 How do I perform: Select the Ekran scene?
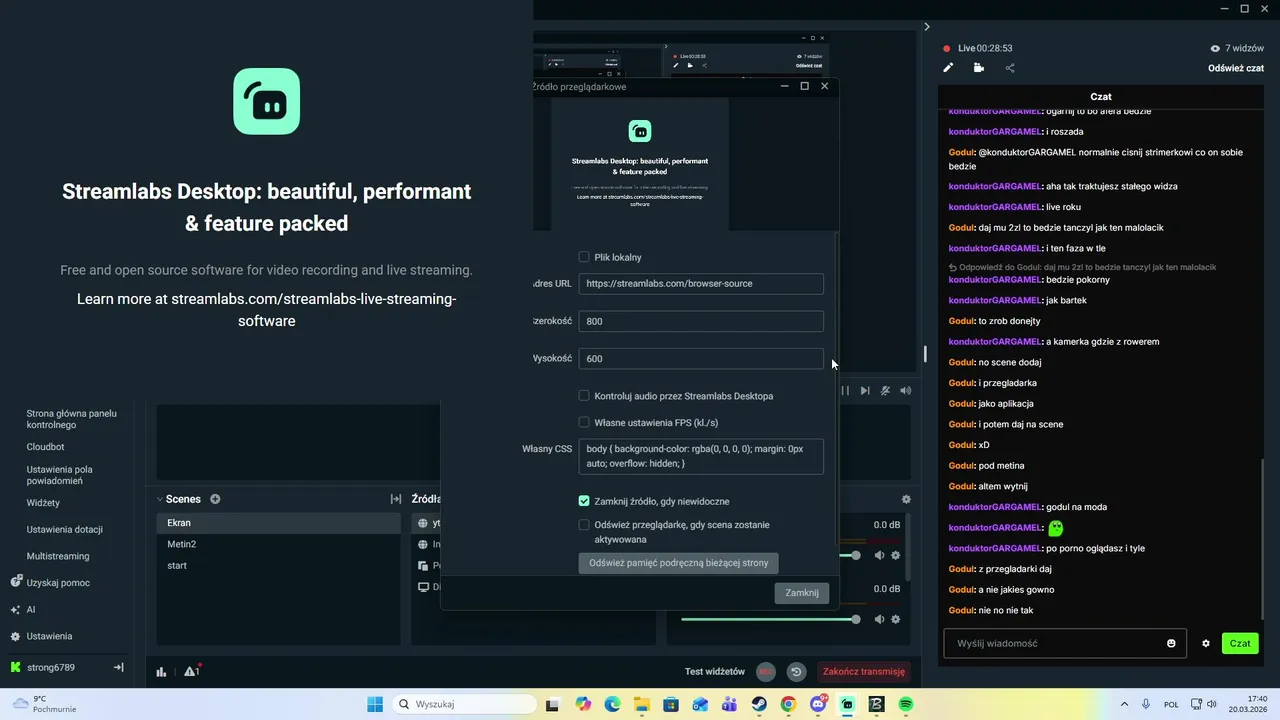(279, 523)
